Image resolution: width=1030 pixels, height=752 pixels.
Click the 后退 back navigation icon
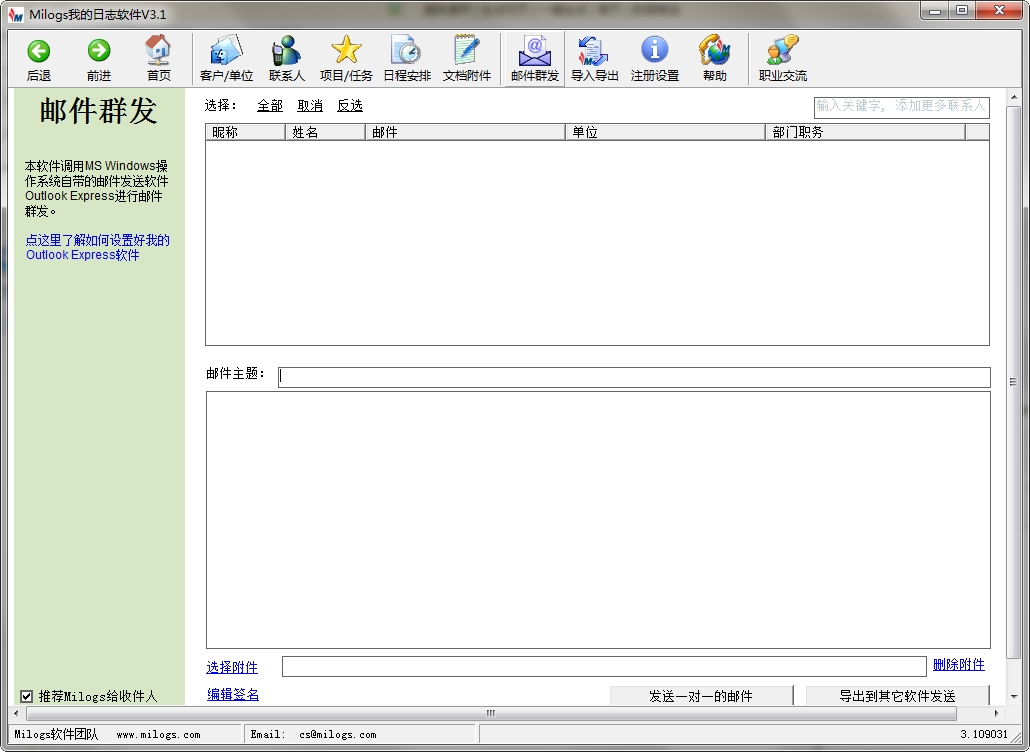pyautogui.click(x=38, y=57)
